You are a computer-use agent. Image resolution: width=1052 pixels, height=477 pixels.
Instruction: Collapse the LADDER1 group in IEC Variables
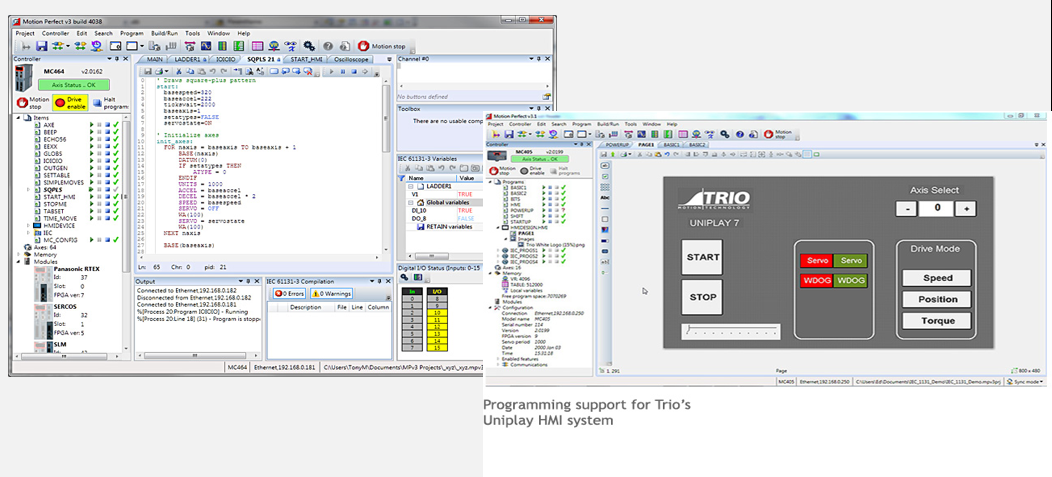411,187
